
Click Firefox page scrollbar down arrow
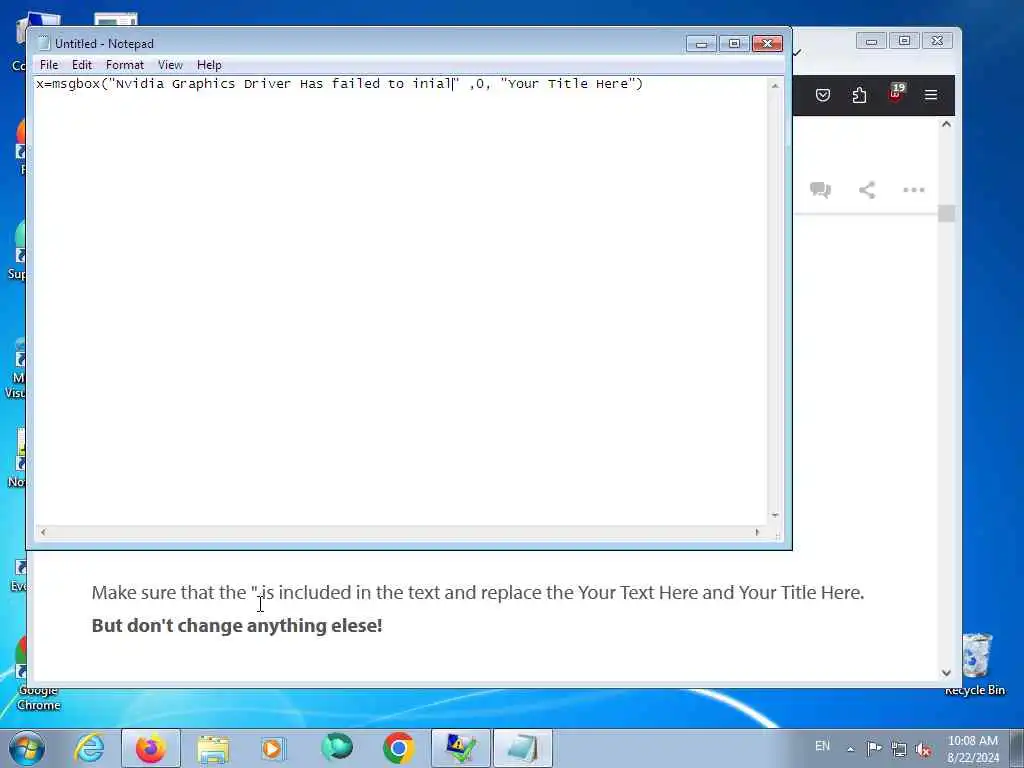pyautogui.click(x=946, y=673)
